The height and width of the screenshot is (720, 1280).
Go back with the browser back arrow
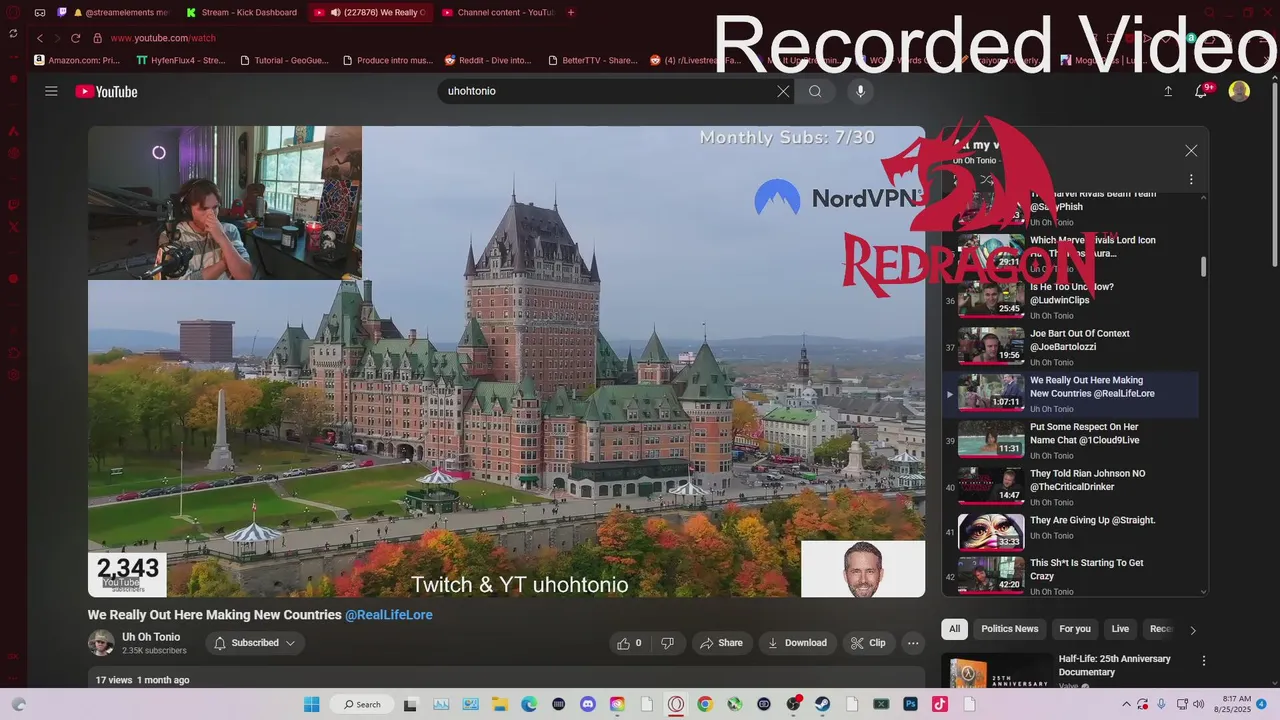[x=39, y=38]
